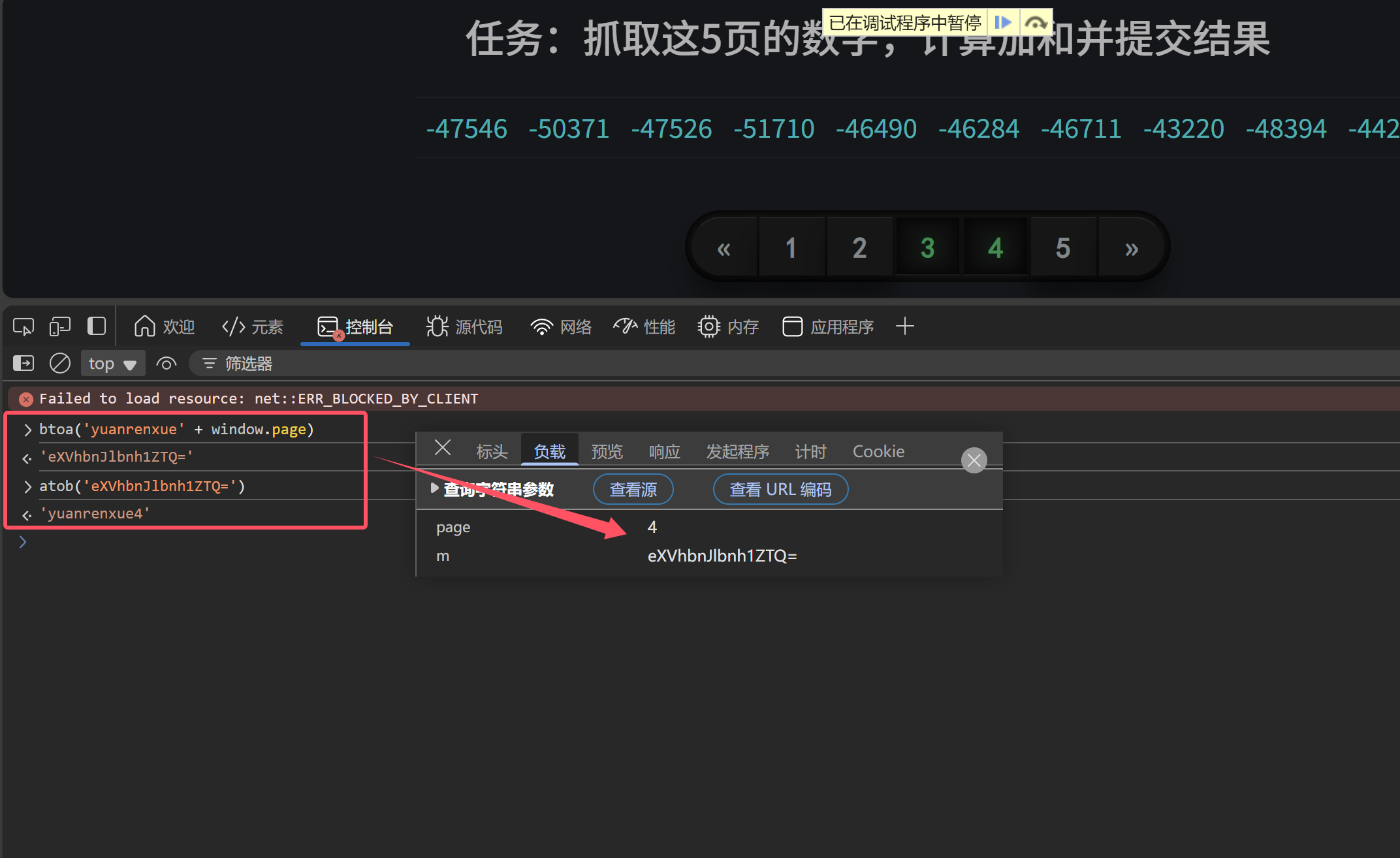Open the 源代码 (Sources) tab
This screenshot has width=1400, height=858.
point(465,326)
